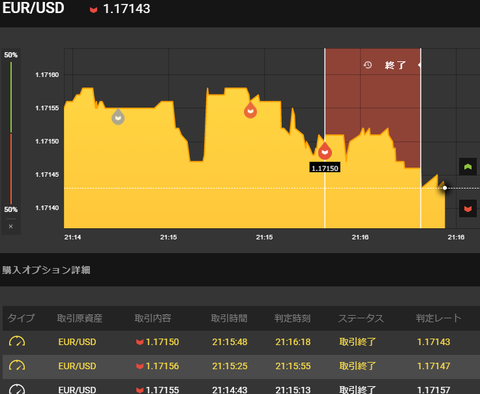Click expiry time 21:15:13
This screenshot has width=480, height=394.
(x=293, y=390)
